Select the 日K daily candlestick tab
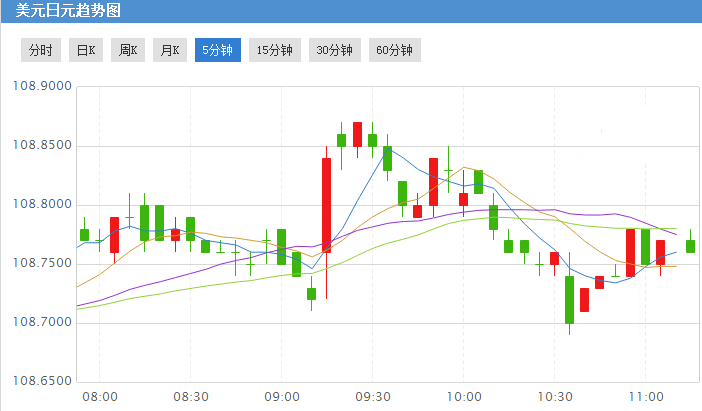 (86, 50)
